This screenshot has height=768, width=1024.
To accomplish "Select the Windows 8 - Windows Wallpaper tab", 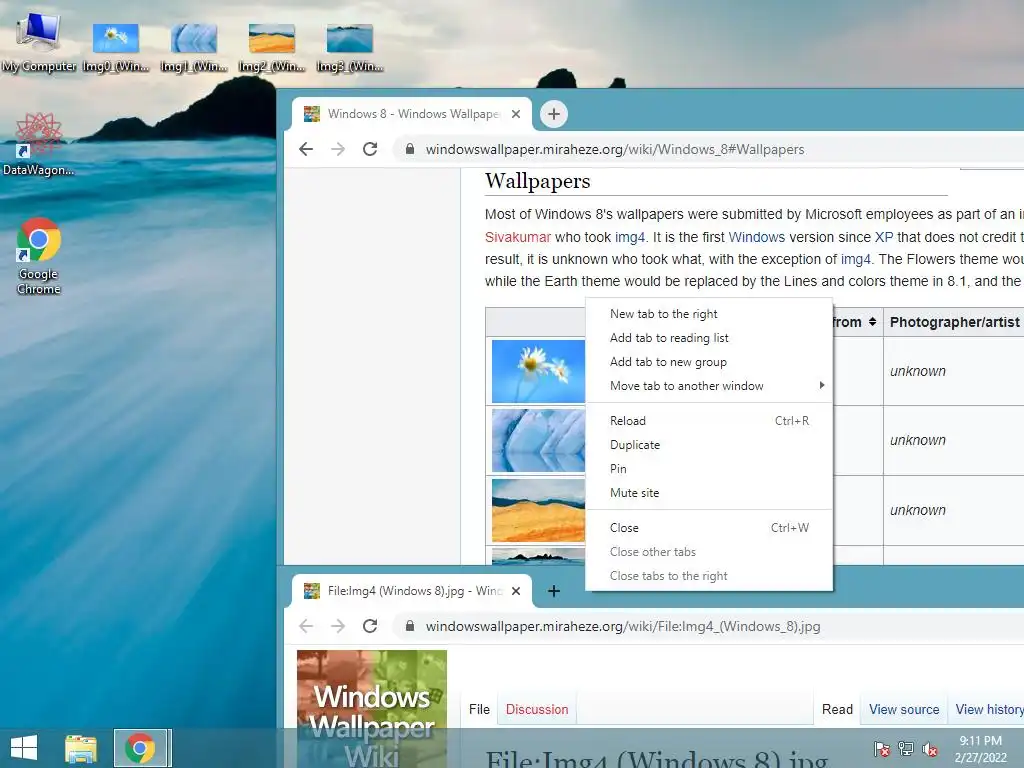I will pos(411,114).
